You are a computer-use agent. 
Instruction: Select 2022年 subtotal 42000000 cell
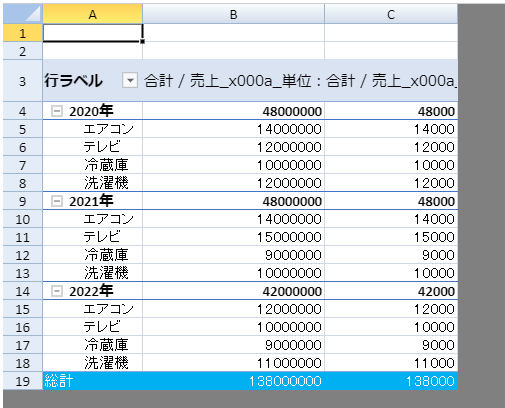(x=233, y=291)
